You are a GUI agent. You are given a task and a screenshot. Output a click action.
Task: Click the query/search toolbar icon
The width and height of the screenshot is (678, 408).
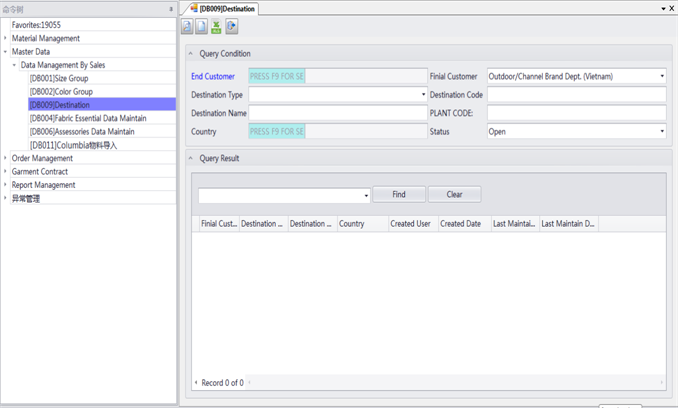click(187, 27)
